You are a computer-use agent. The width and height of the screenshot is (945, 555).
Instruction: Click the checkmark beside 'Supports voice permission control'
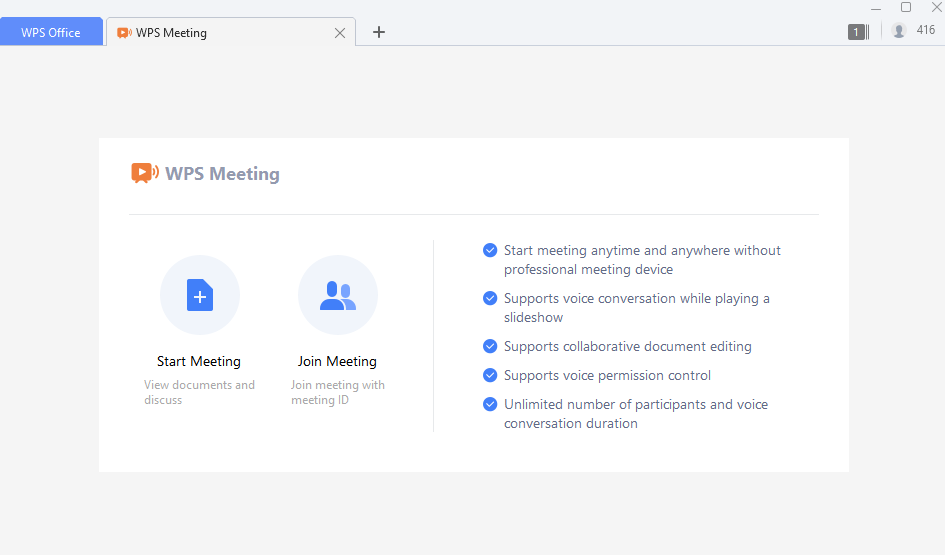point(490,375)
